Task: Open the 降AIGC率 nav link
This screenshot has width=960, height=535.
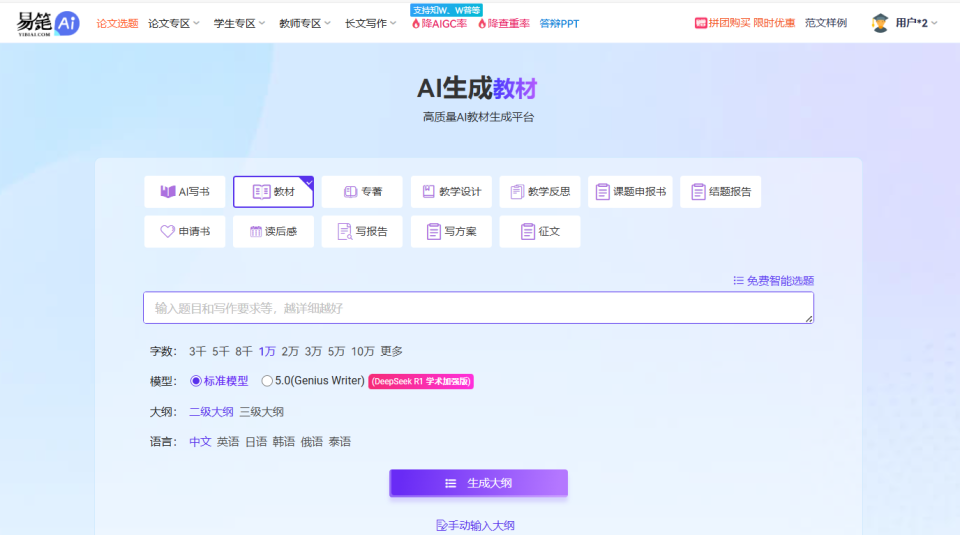Action: [440, 23]
